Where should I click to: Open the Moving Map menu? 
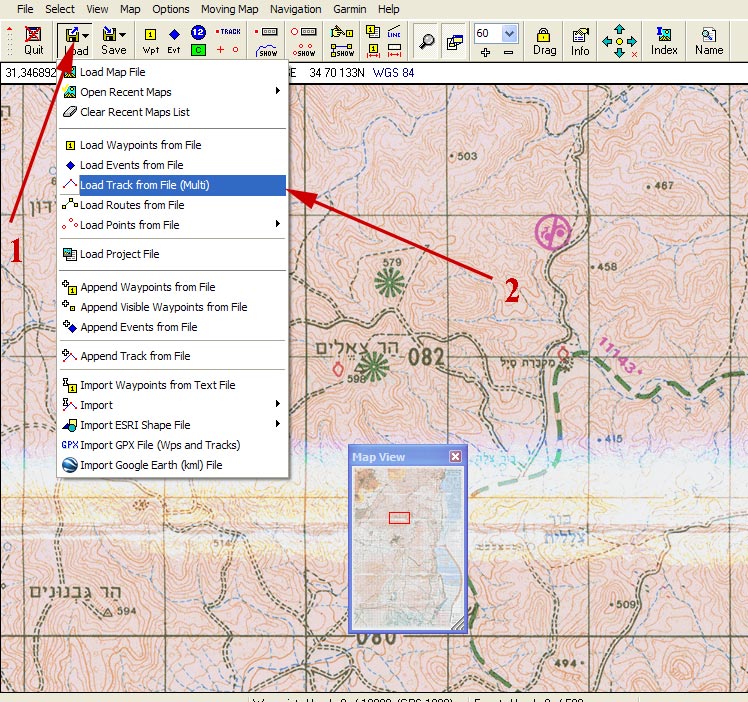[x=229, y=9]
